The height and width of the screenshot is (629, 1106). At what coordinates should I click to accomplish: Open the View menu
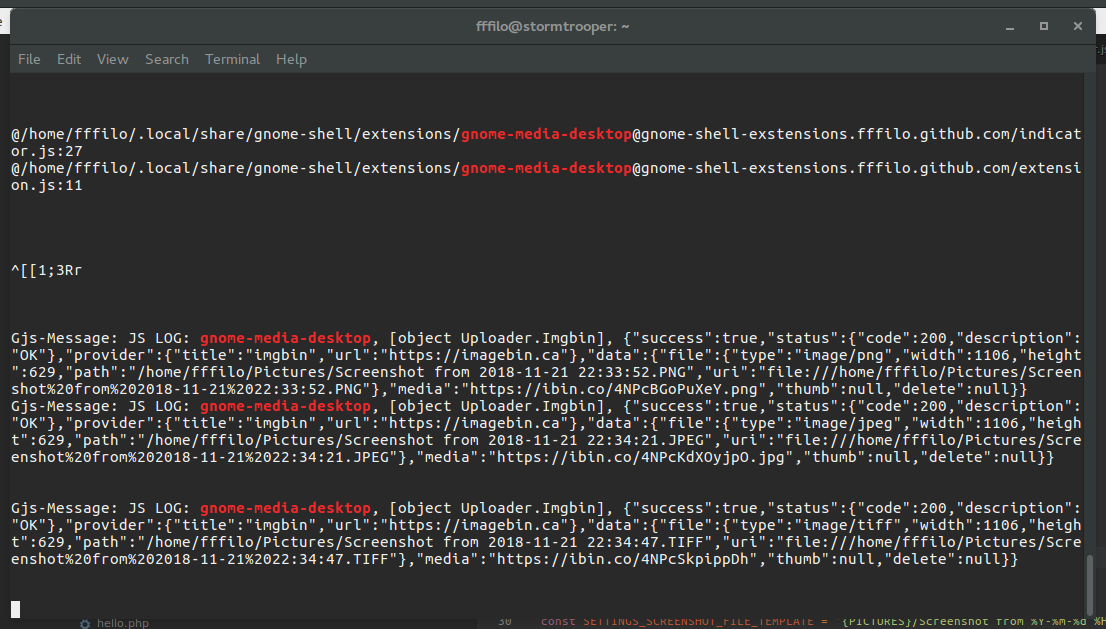[112, 59]
